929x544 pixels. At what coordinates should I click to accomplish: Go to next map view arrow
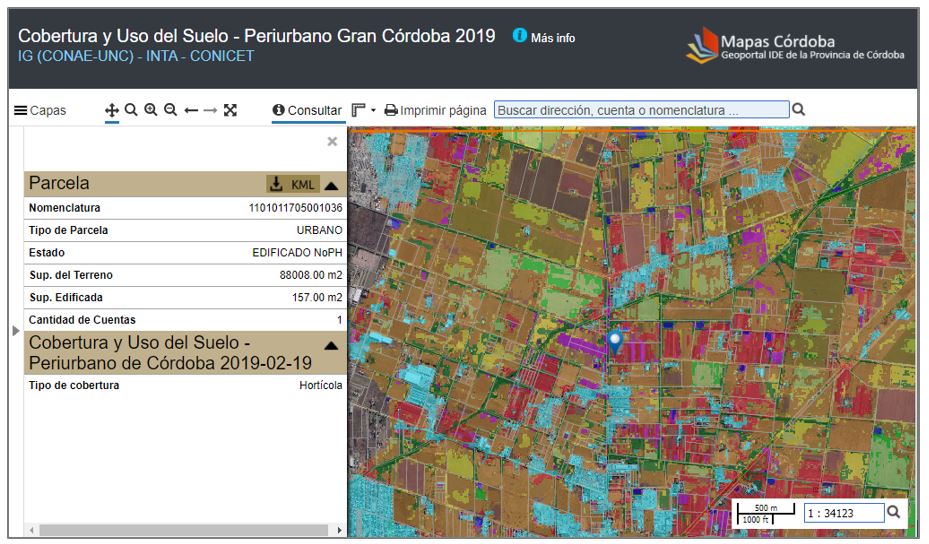[x=210, y=110]
